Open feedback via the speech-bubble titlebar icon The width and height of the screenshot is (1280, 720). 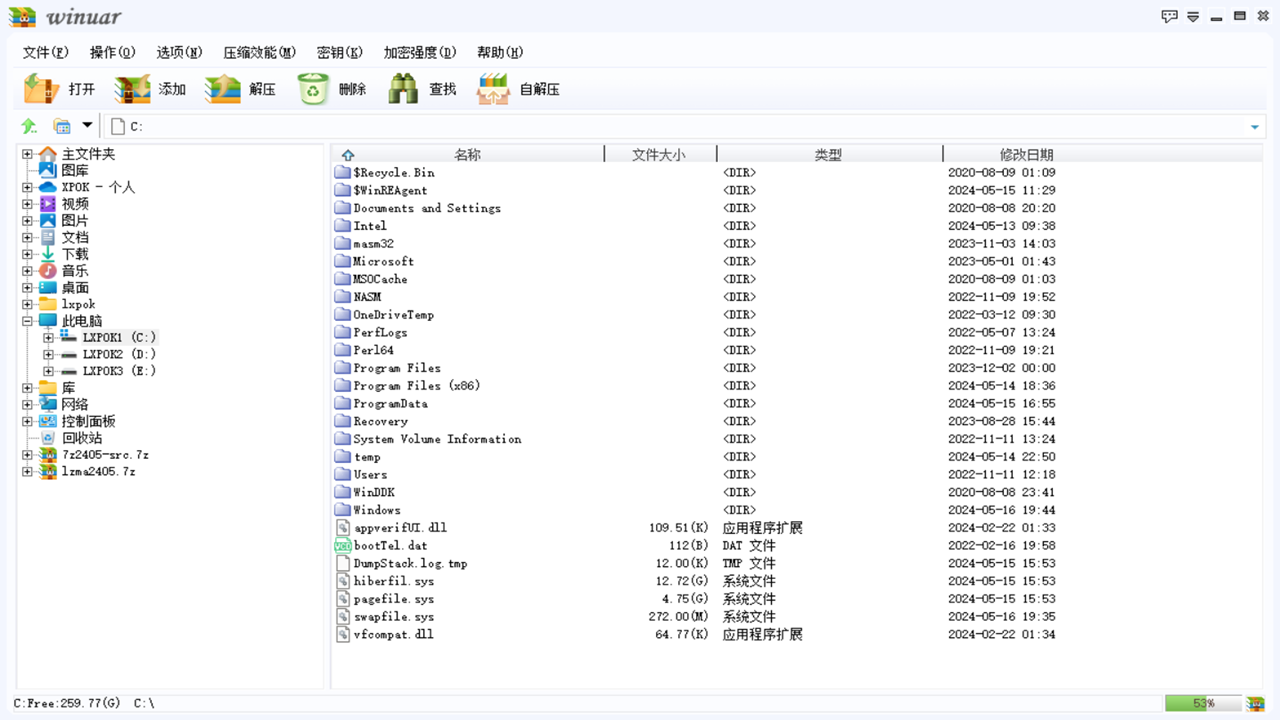tap(1168, 16)
